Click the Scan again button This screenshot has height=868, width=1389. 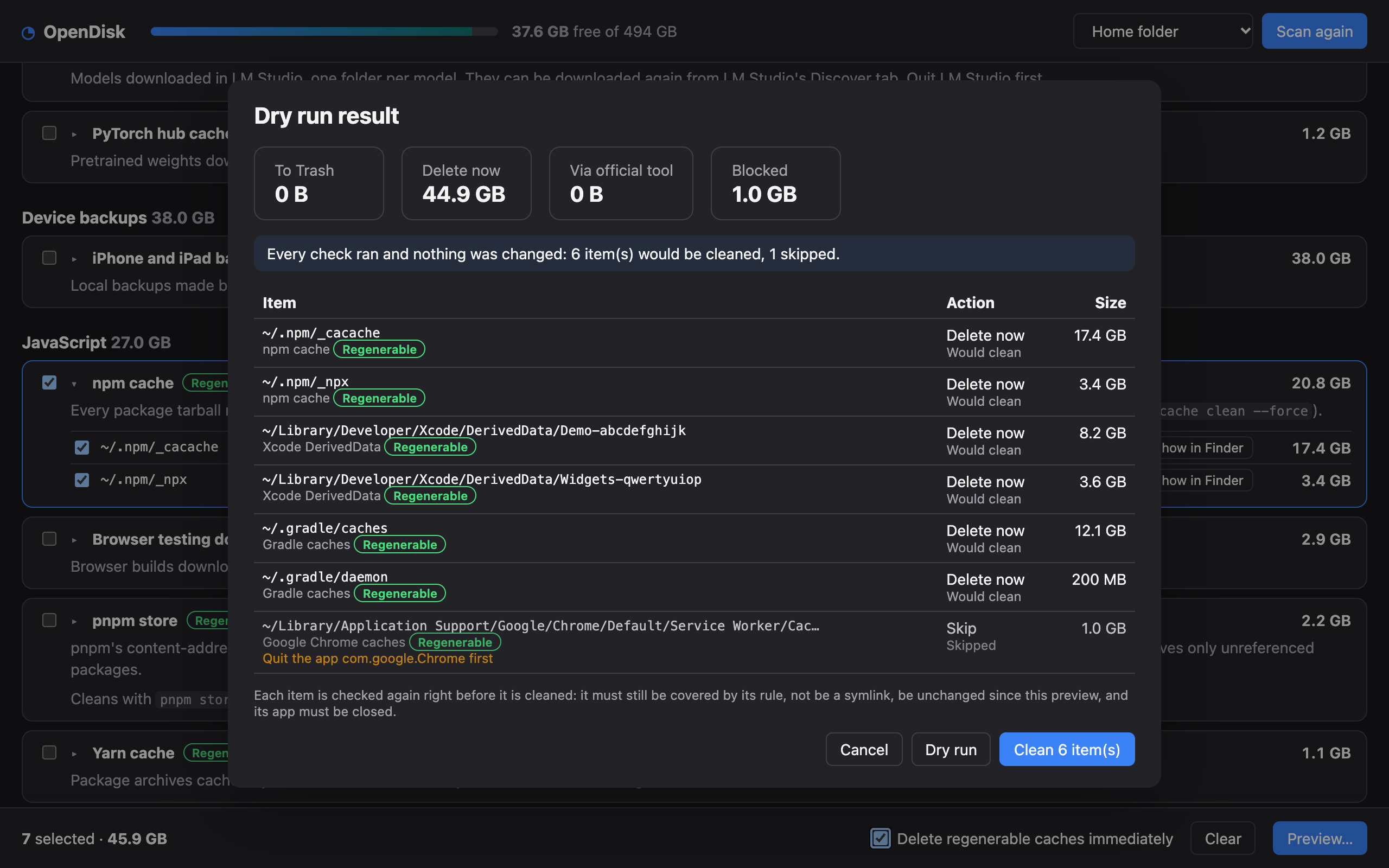(x=1314, y=31)
